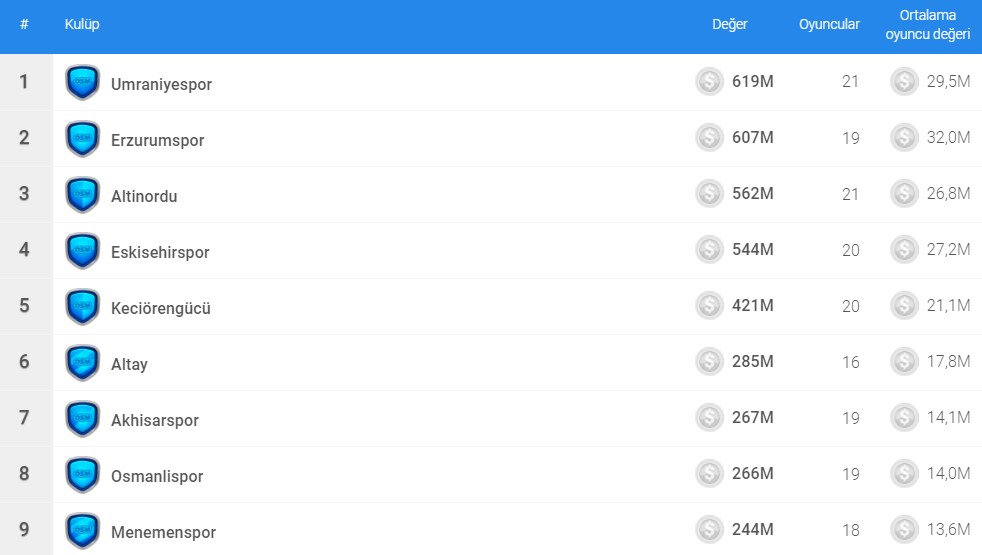Viewport: 982px width, 555px height.
Task: Click coin icon beside 619M value
Action: point(709,82)
